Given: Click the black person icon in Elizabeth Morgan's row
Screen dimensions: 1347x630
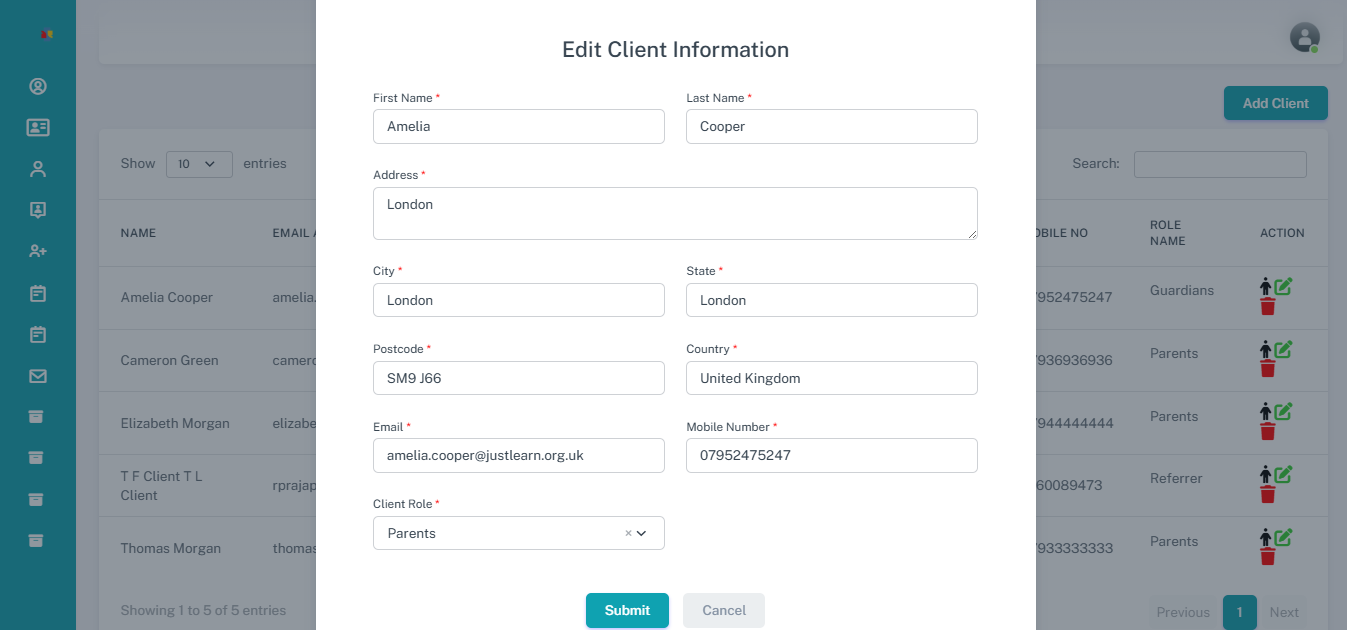Looking at the screenshot, I should tap(1265, 412).
